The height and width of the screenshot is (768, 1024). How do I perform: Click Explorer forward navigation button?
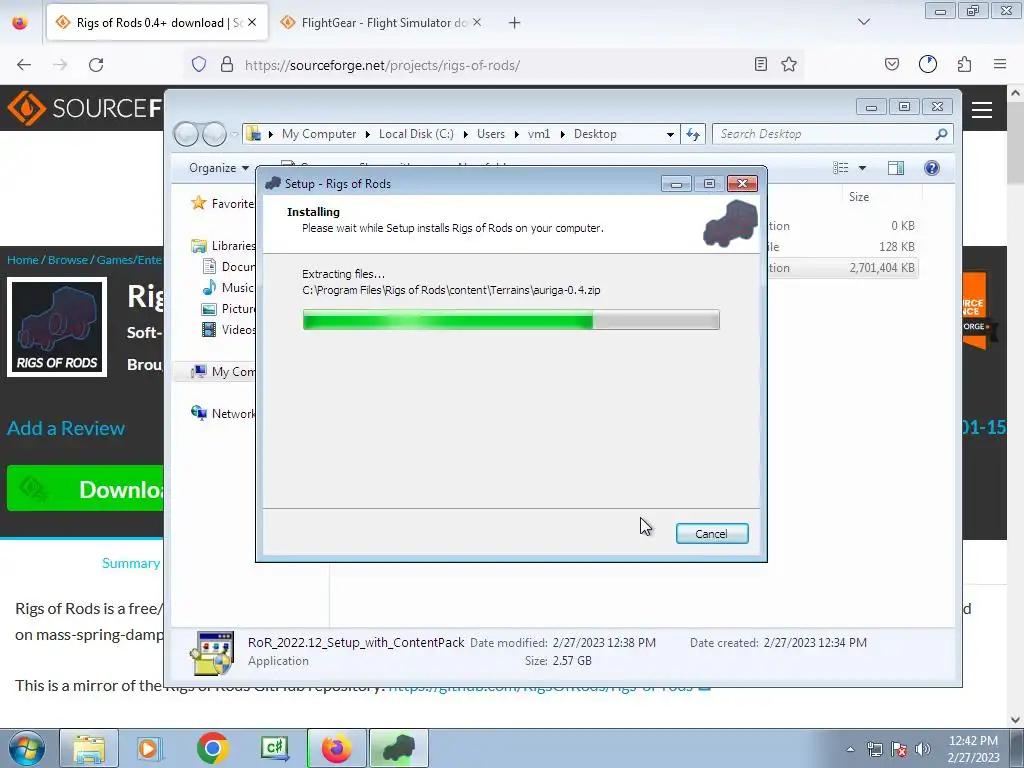pyautogui.click(x=214, y=134)
